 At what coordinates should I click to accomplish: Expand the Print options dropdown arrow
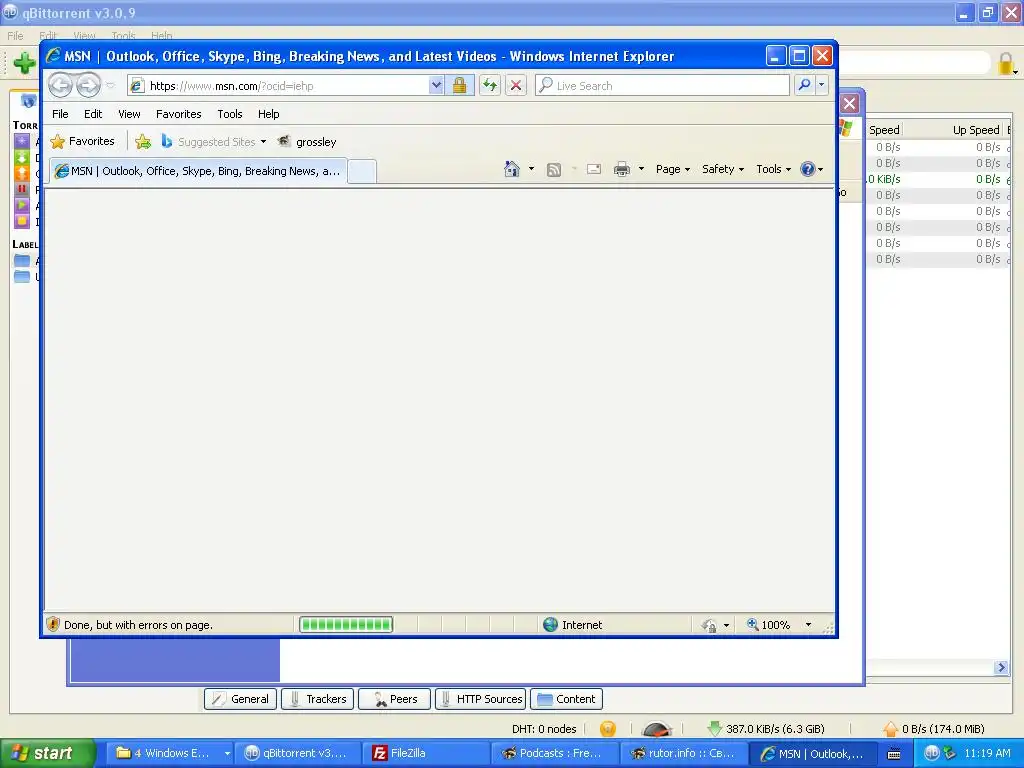click(x=641, y=169)
